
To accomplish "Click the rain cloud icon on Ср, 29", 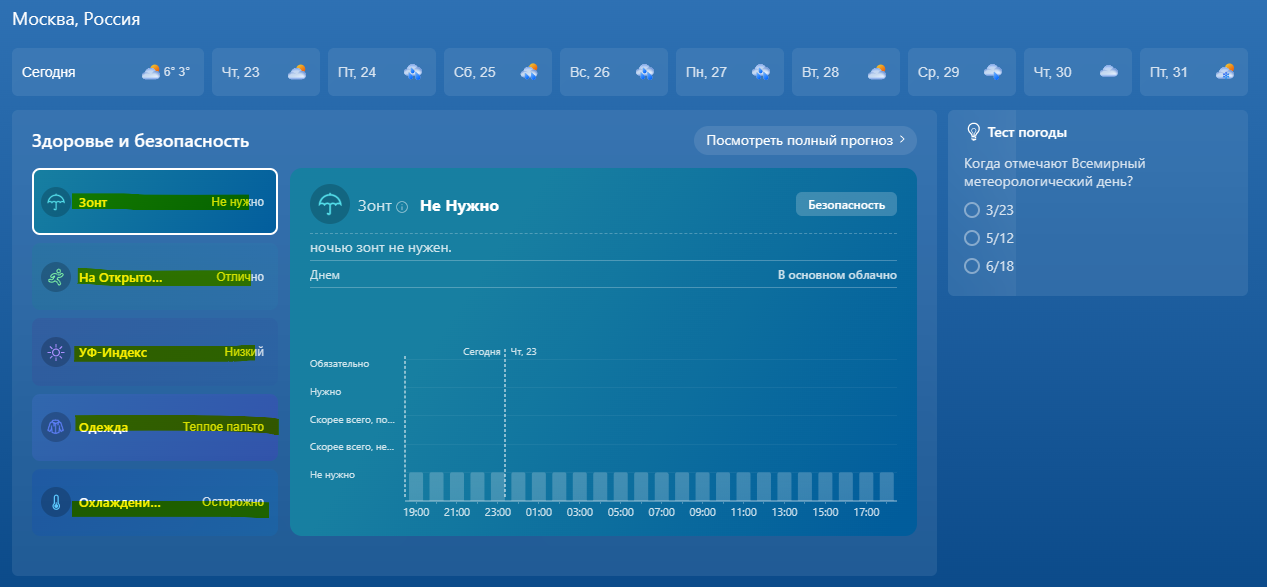I will point(993,72).
